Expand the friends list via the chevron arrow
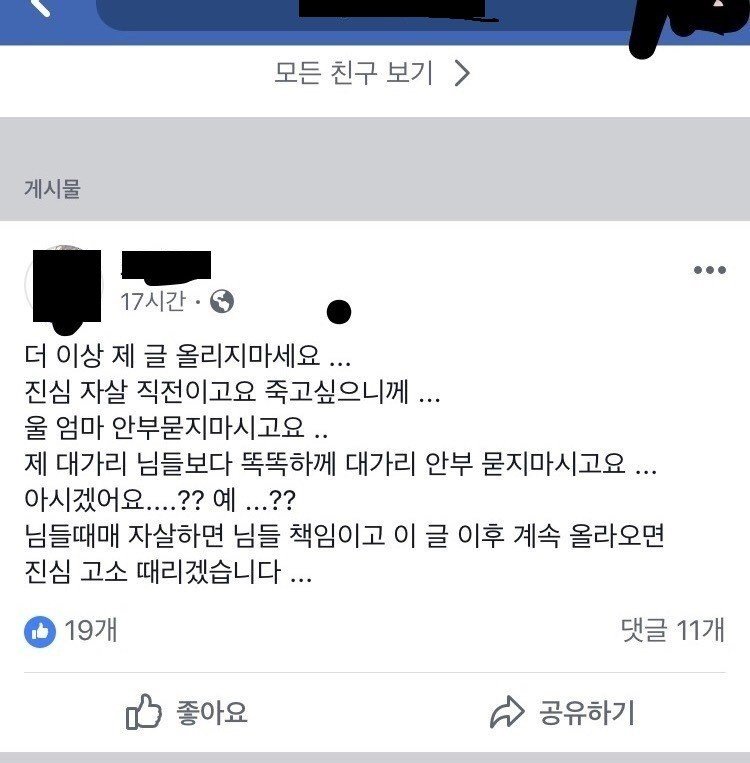The height and width of the screenshot is (763, 750). point(462,73)
